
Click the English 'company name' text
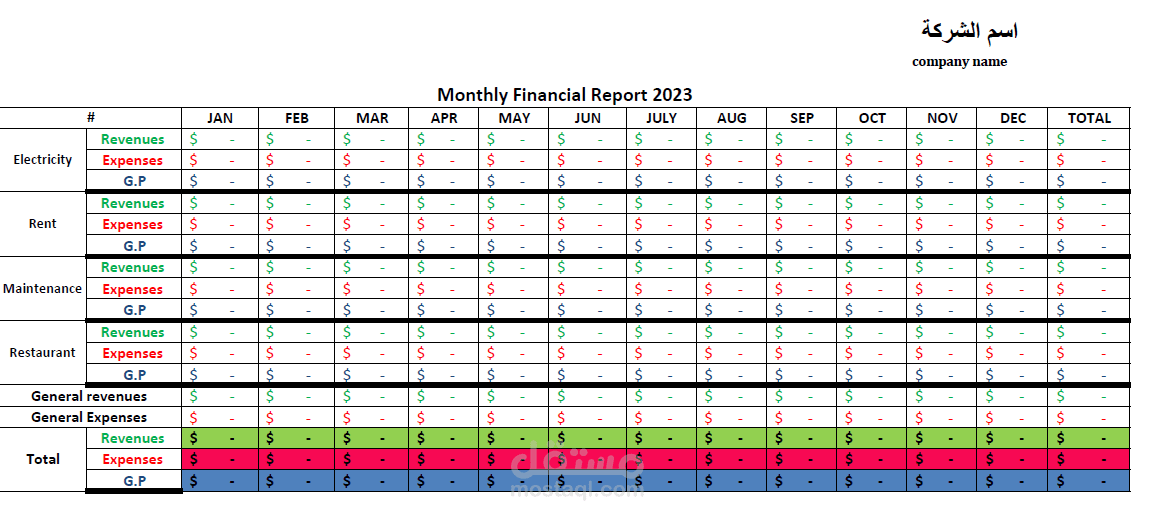pos(959,62)
